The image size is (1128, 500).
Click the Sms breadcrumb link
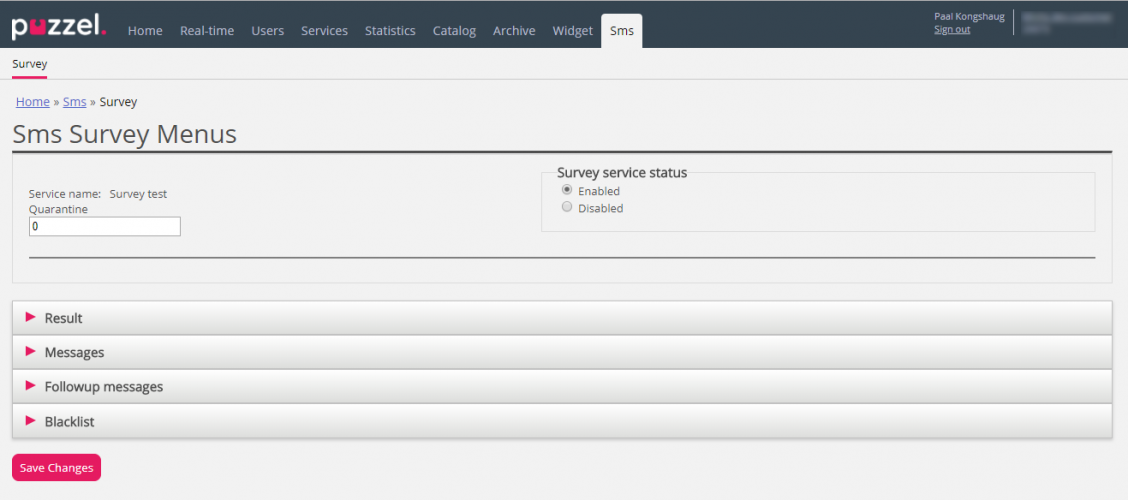click(74, 102)
